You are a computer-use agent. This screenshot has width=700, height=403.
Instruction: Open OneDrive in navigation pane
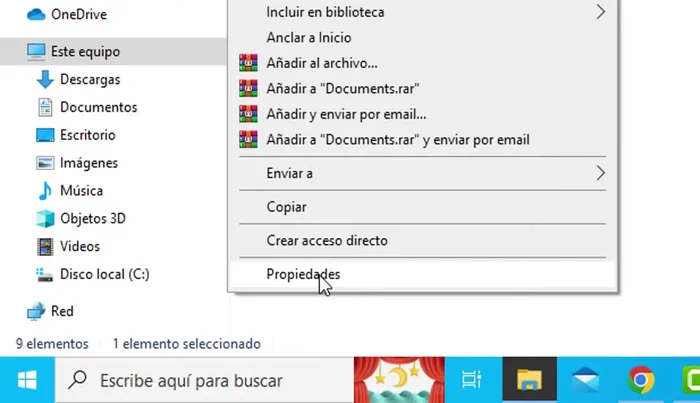point(79,14)
